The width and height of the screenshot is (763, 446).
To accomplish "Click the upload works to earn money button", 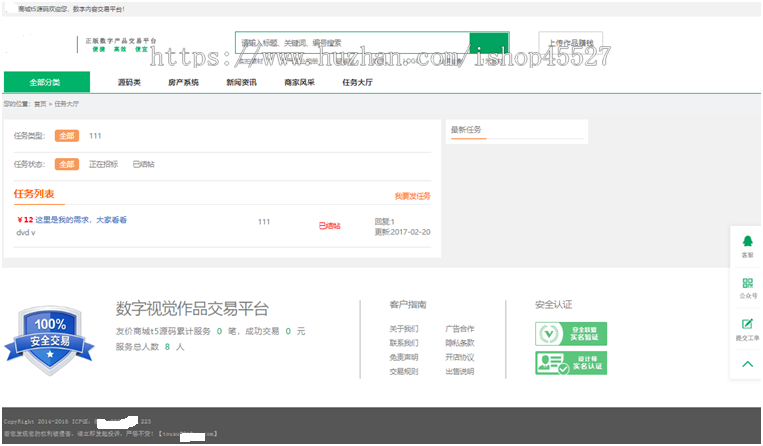I will pyautogui.click(x=571, y=43).
